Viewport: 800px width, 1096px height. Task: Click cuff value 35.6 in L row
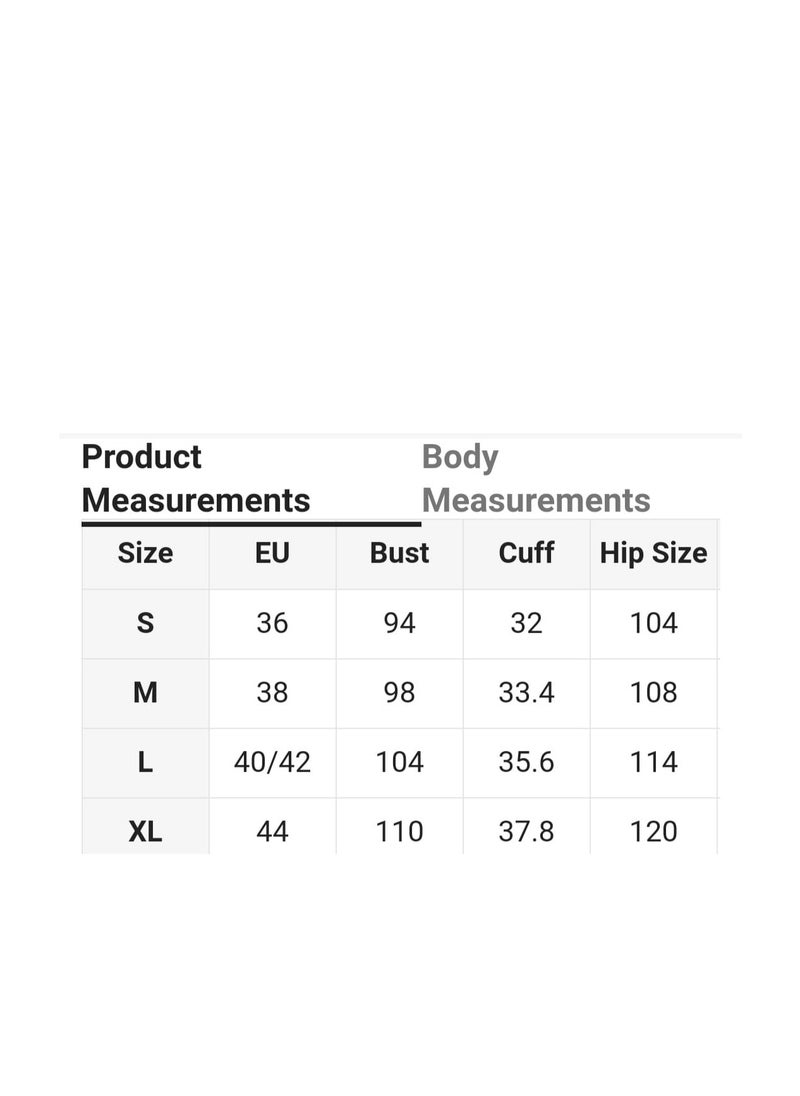(526, 762)
